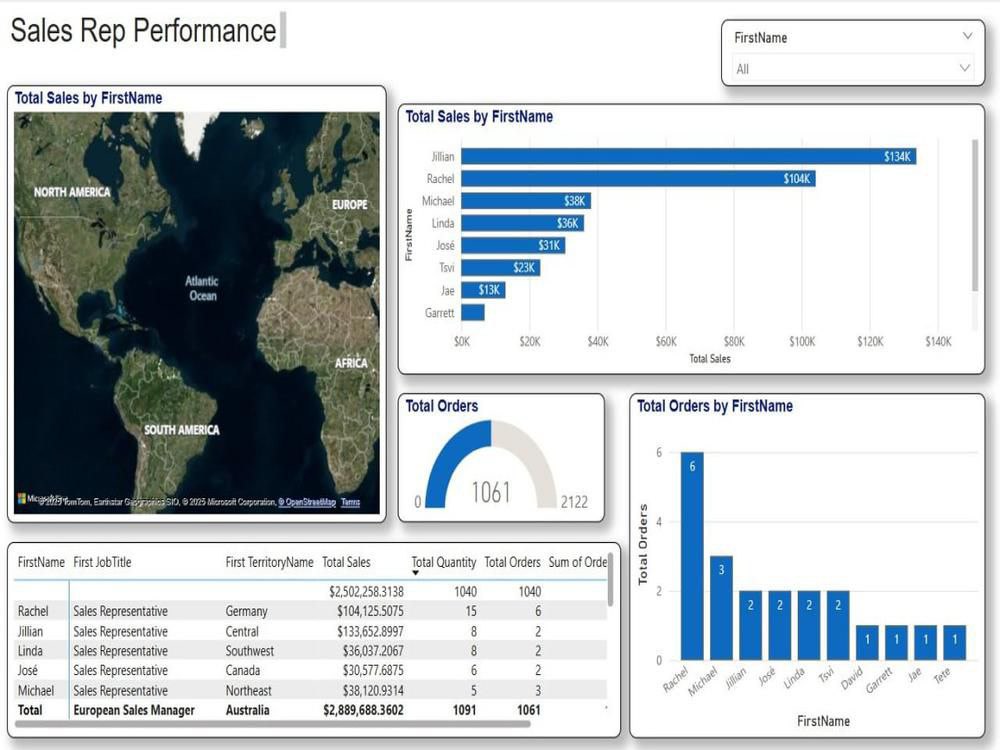Click the Atlantic Ocean label on map
The width and height of the screenshot is (1000, 750).
(x=202, y=288)
